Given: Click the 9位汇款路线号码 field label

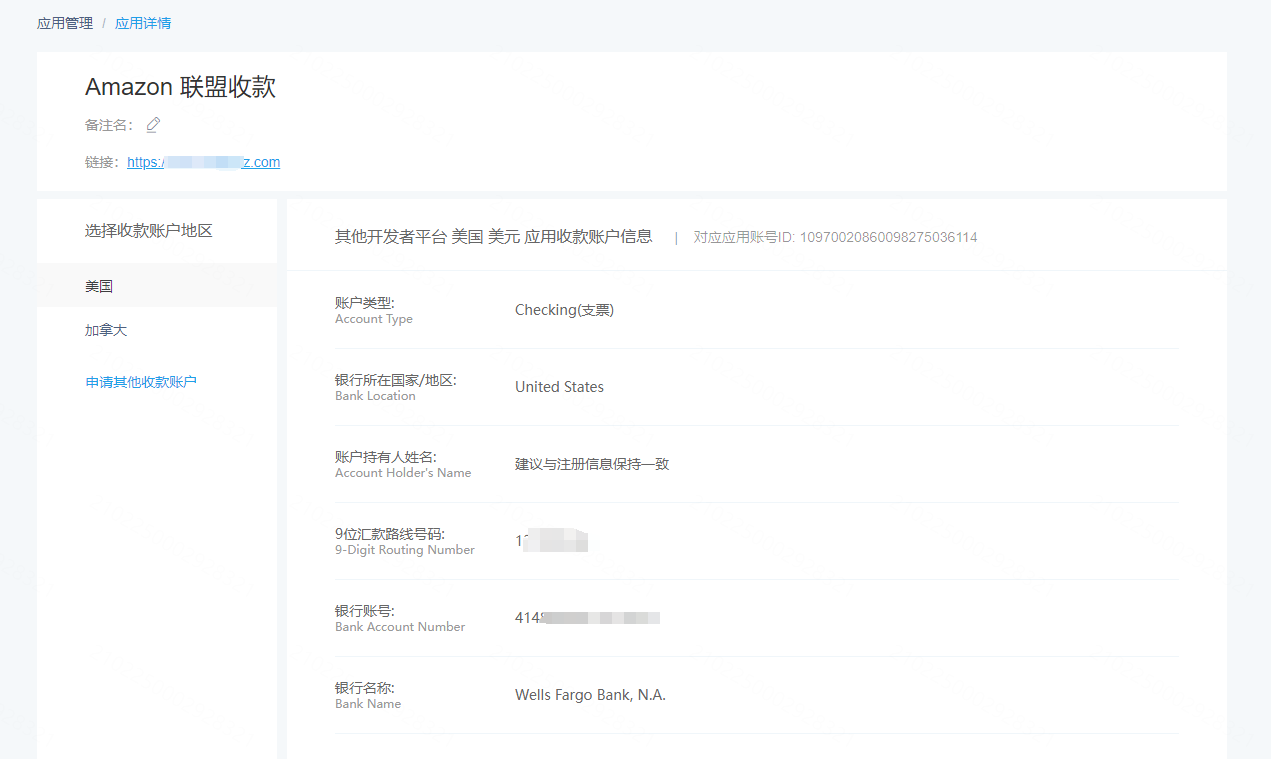Looking at the screenshot, I should click(404, 541).
